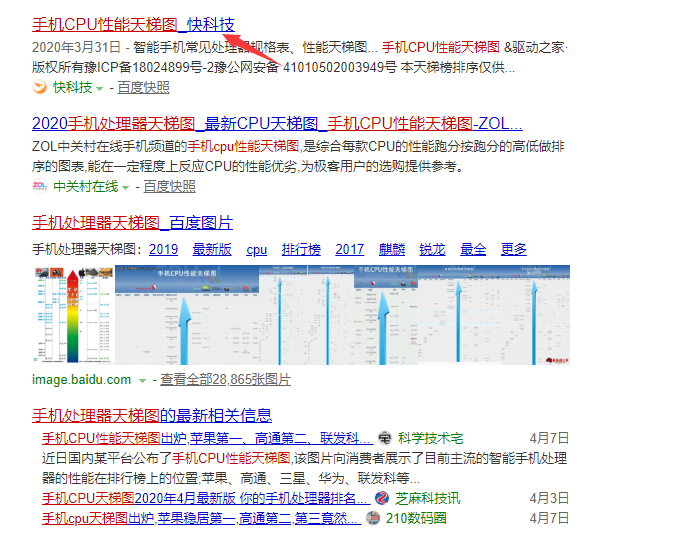Click the 芝麻科技讯 source avatar icon

tap(383, 498)
